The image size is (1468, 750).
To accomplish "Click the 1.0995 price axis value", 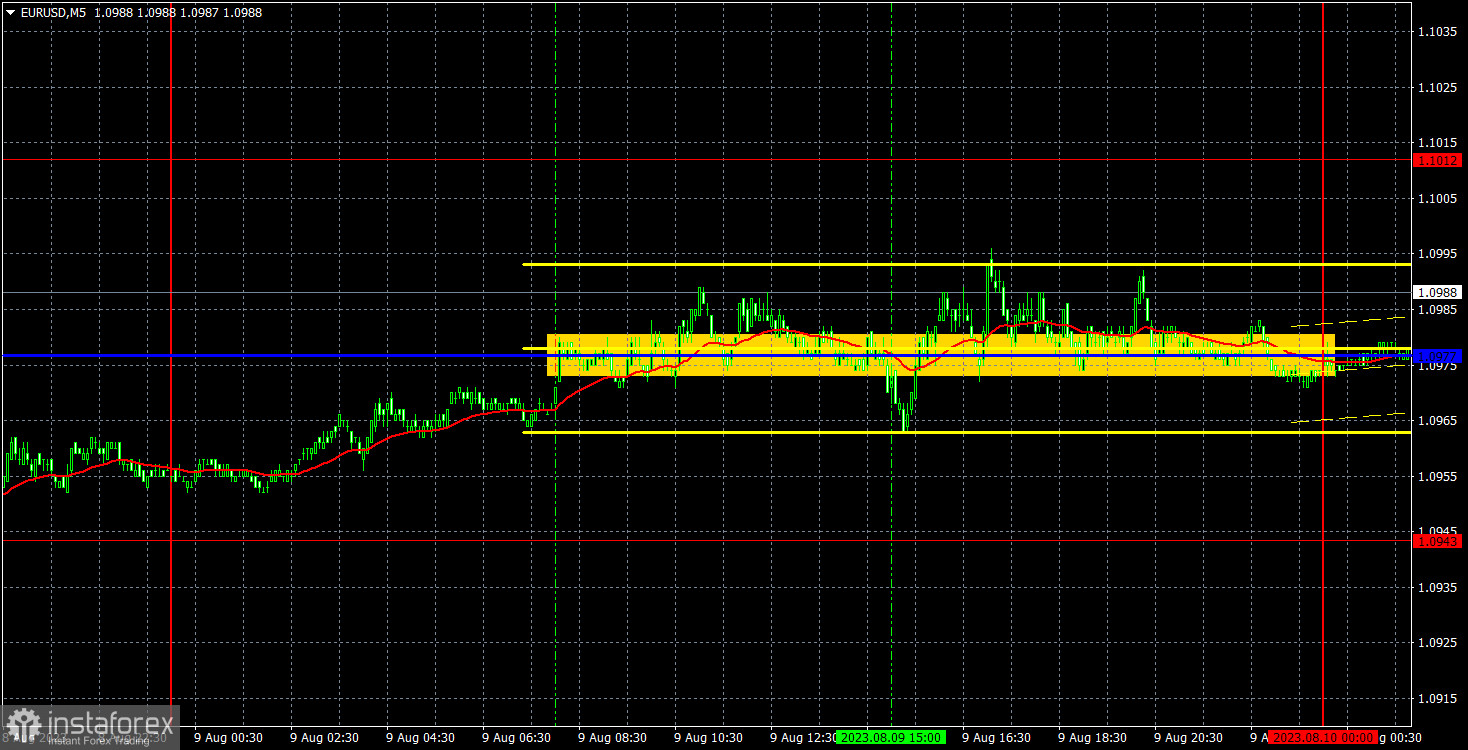I will click(x=1437, y=254).
